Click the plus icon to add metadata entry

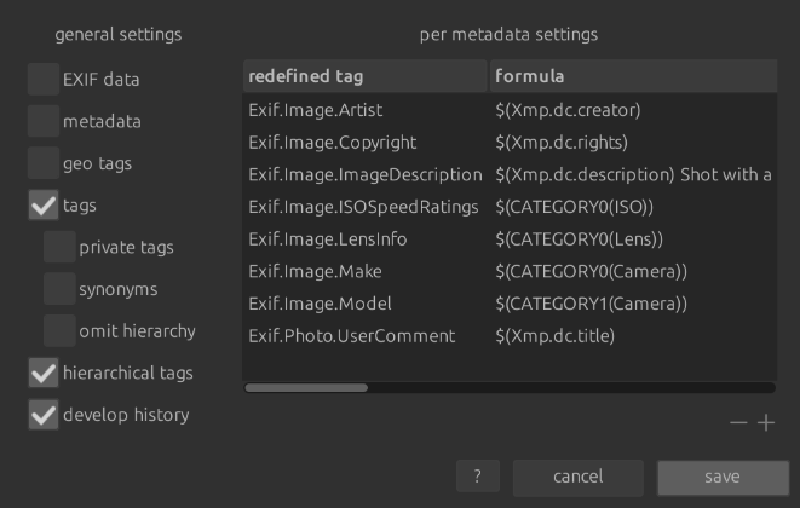[766, 423]
